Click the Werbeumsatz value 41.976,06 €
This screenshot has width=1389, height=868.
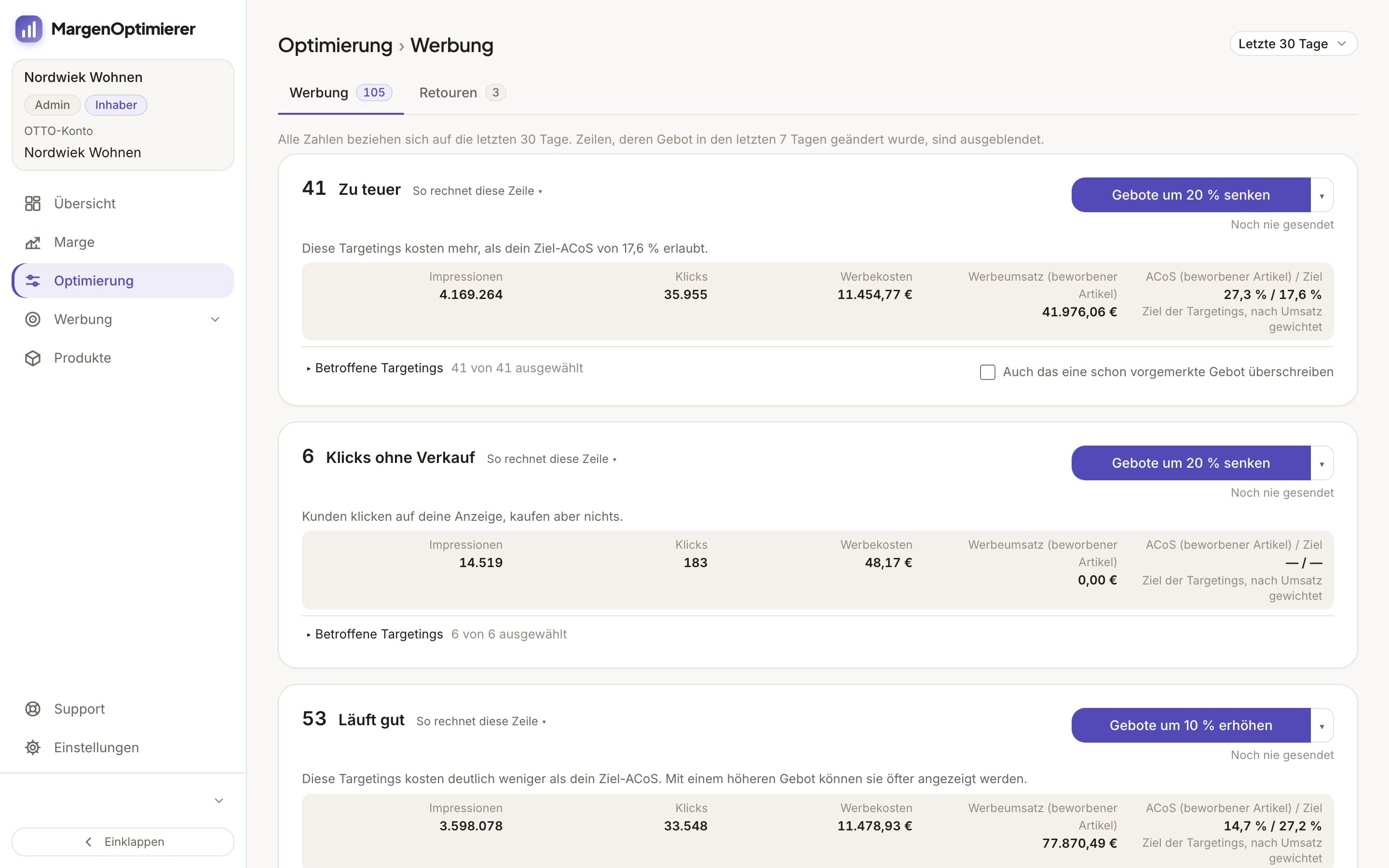tap(1079, 312)
